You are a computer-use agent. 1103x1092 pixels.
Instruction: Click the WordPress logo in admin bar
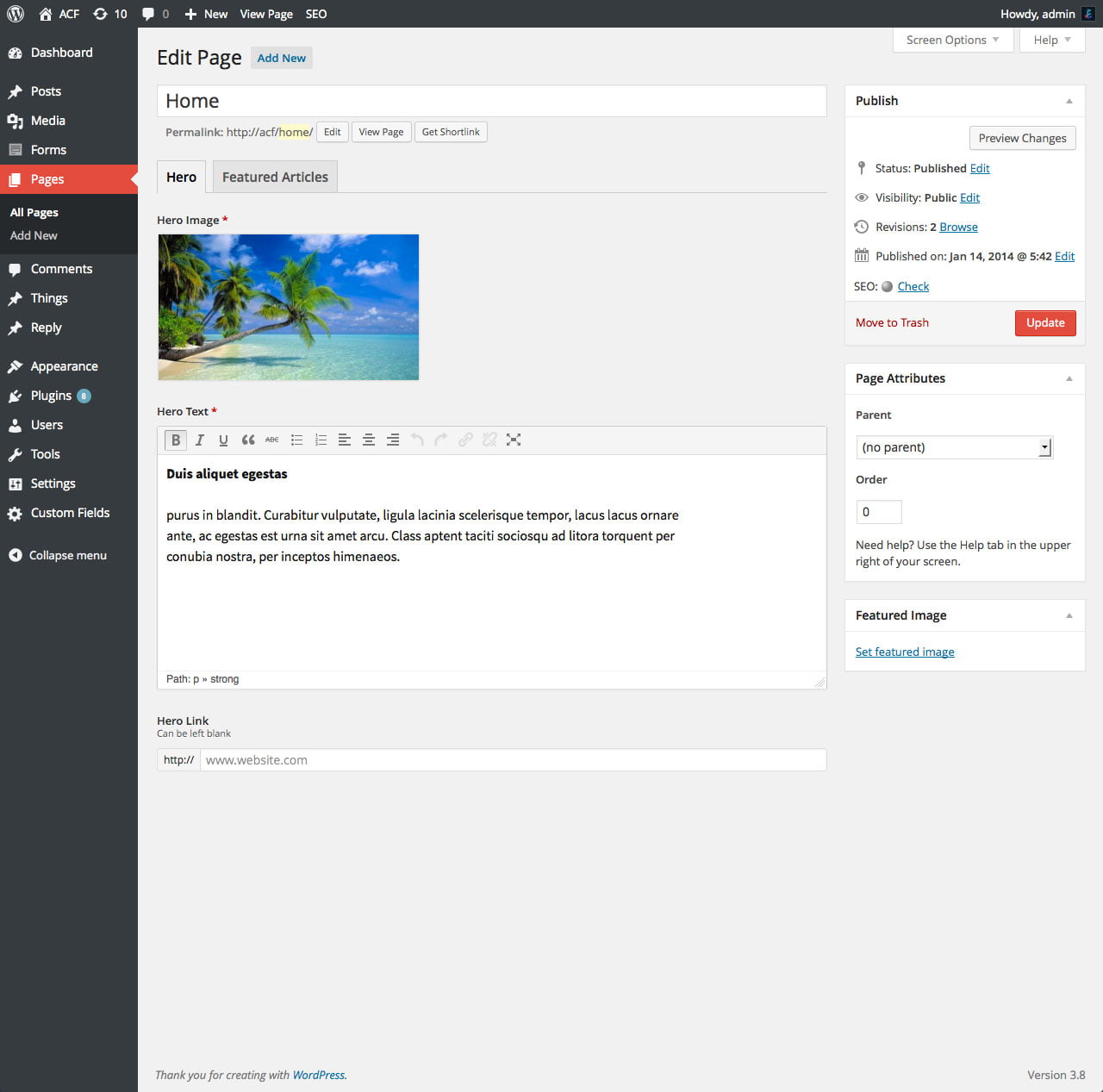tap(16, 14)
